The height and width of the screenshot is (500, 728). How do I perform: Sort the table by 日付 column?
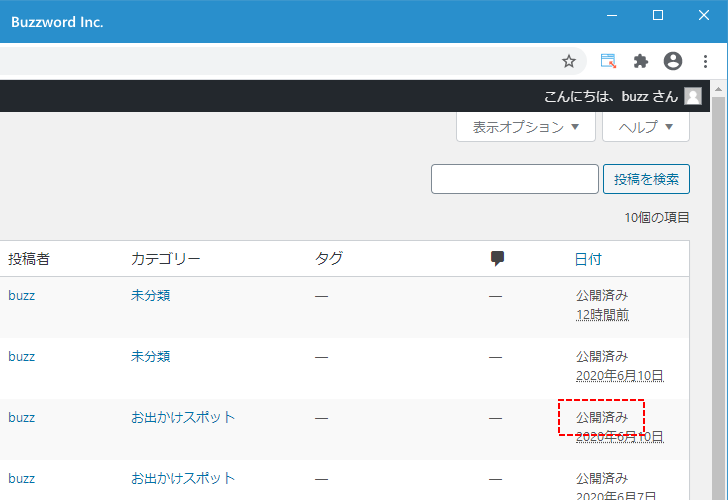pos(588,259)
